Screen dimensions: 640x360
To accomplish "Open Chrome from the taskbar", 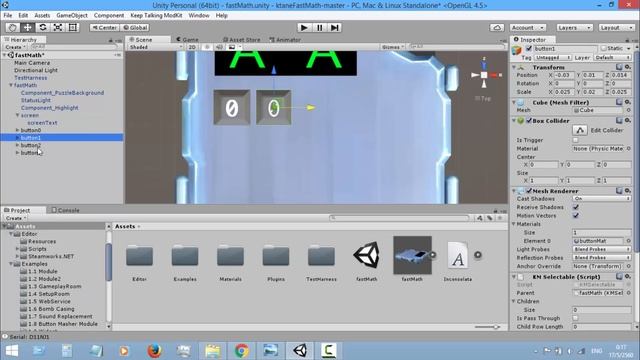I will [242, 350].
